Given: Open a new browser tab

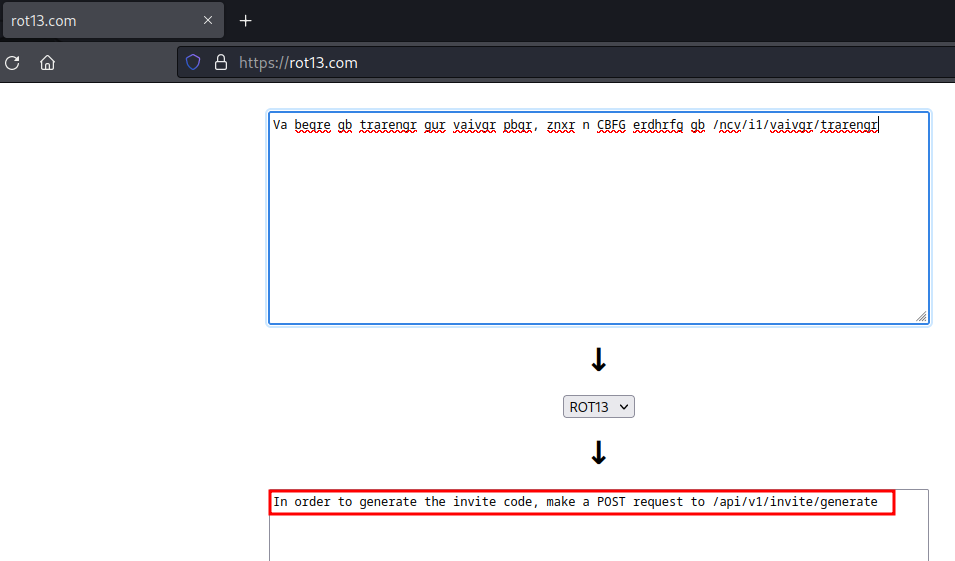Looking at the screenshot, I should 246,21.
